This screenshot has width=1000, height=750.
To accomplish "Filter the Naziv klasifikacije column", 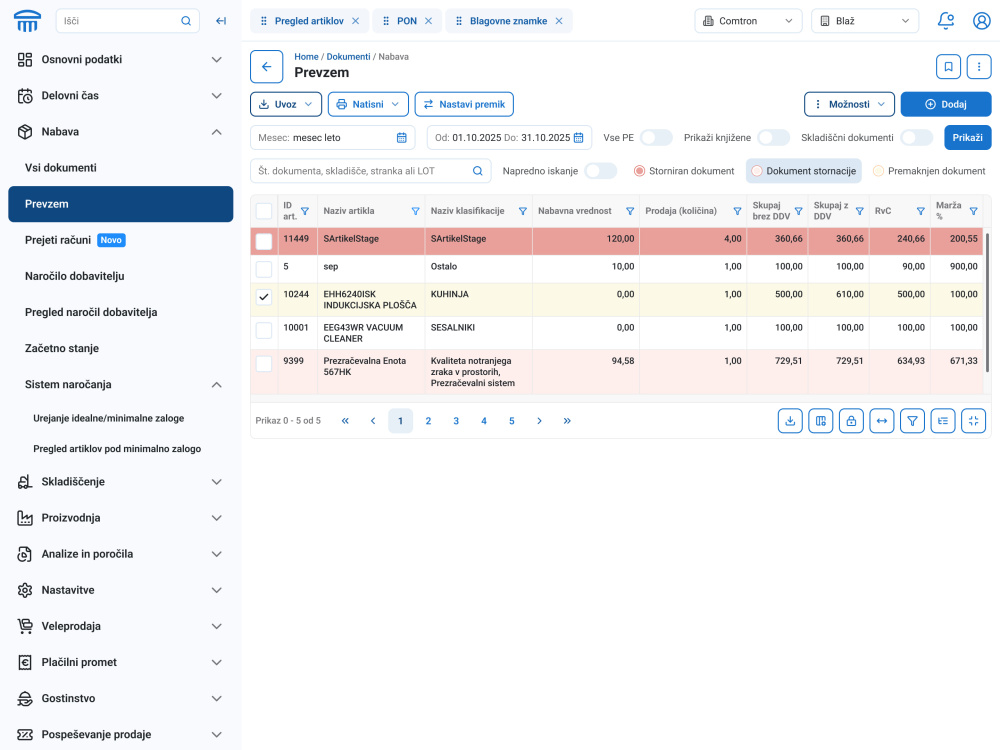I will 522,211.
